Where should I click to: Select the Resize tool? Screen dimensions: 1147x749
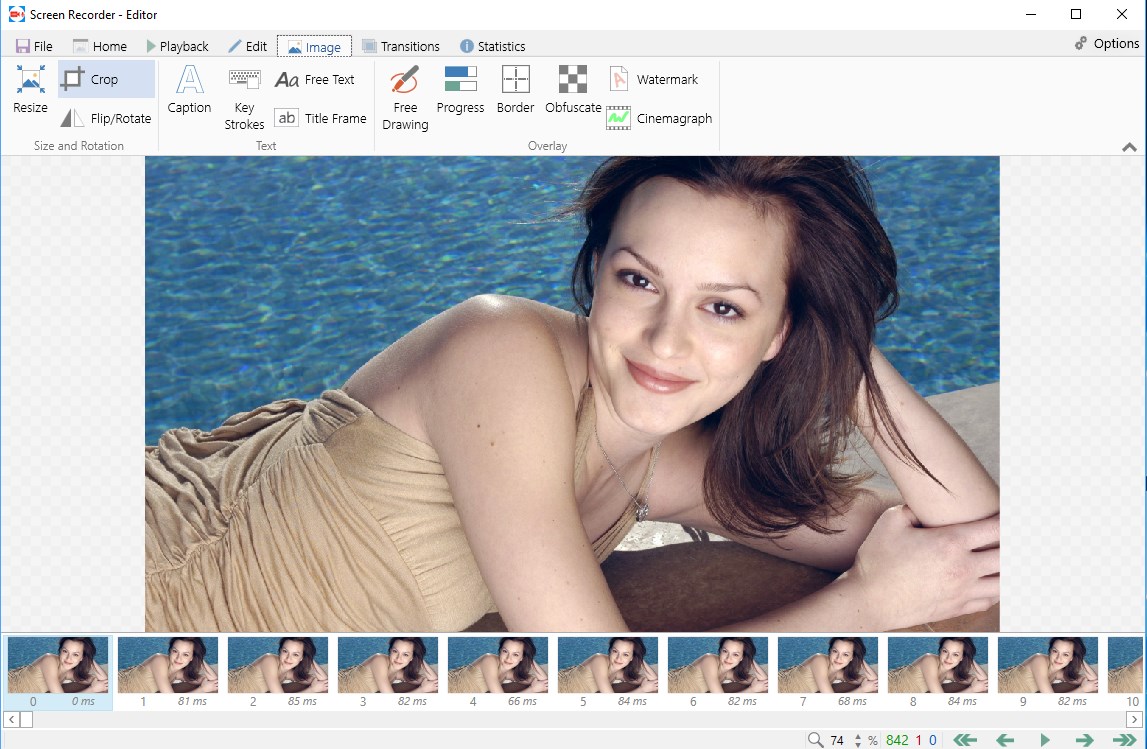30,90
